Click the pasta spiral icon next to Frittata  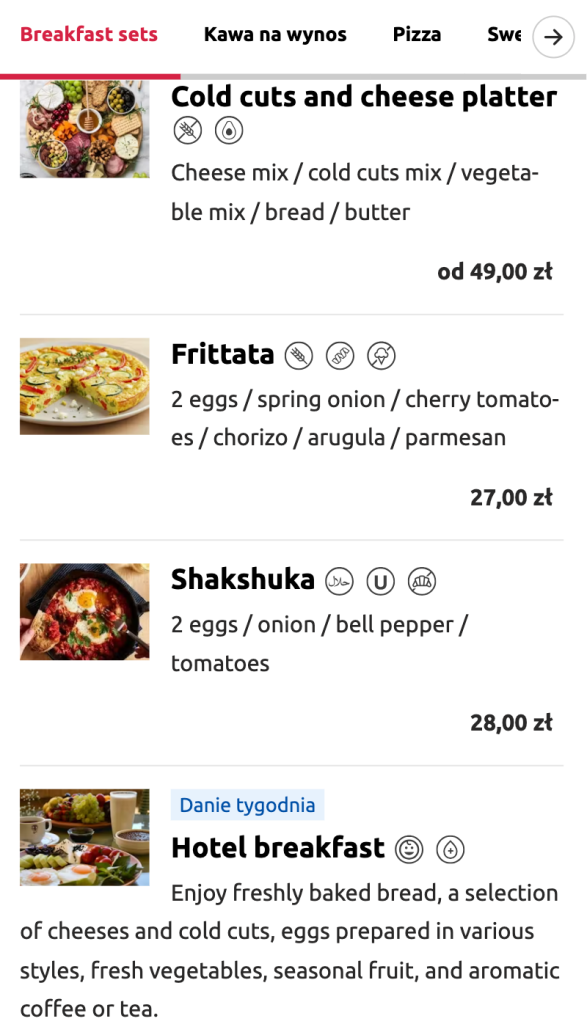coord(338,355)
